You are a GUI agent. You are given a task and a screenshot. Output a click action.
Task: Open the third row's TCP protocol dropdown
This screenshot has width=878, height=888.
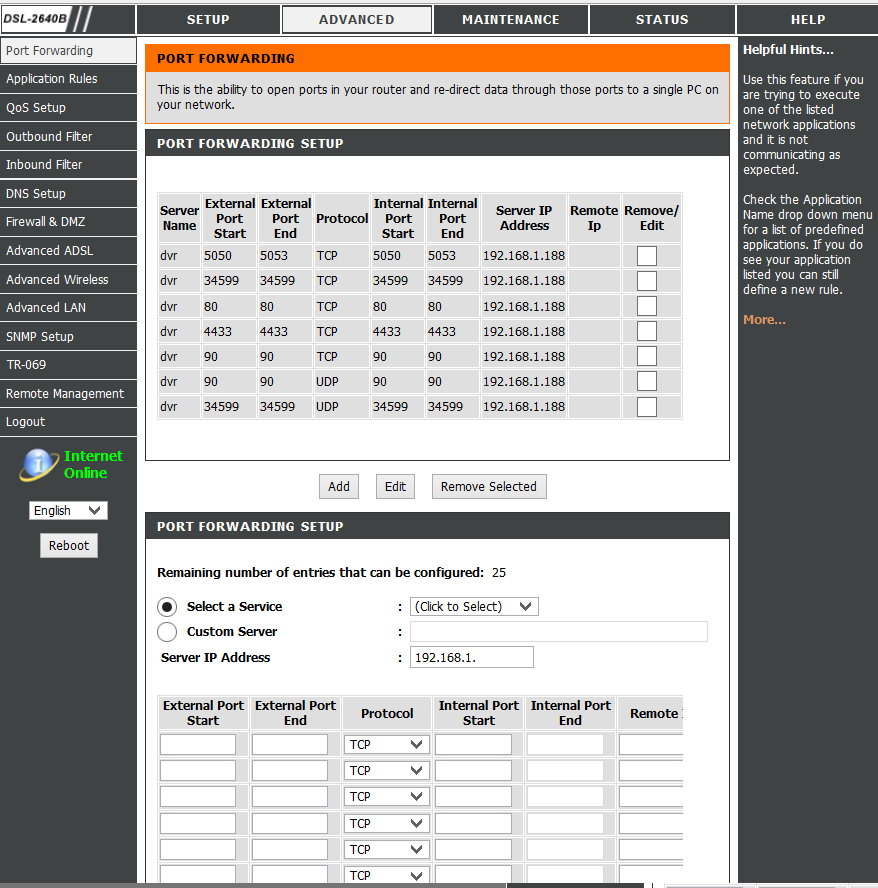pyautogui.click(x=386, y=796)
